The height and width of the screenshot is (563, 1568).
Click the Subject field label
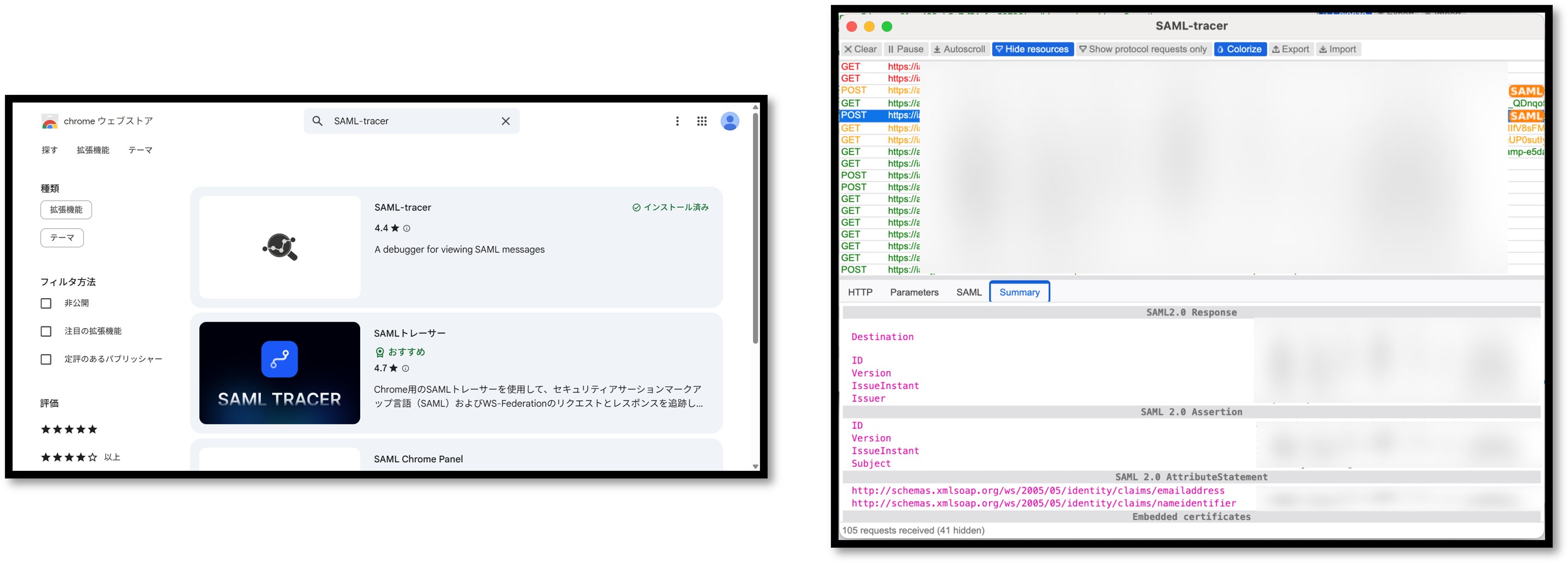871,464
